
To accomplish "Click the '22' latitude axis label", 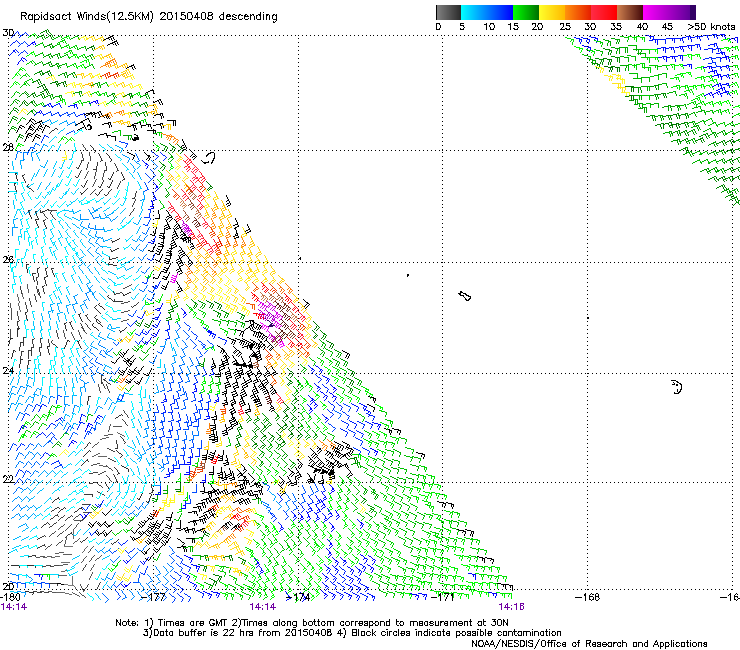I will (x=8, y=480).
